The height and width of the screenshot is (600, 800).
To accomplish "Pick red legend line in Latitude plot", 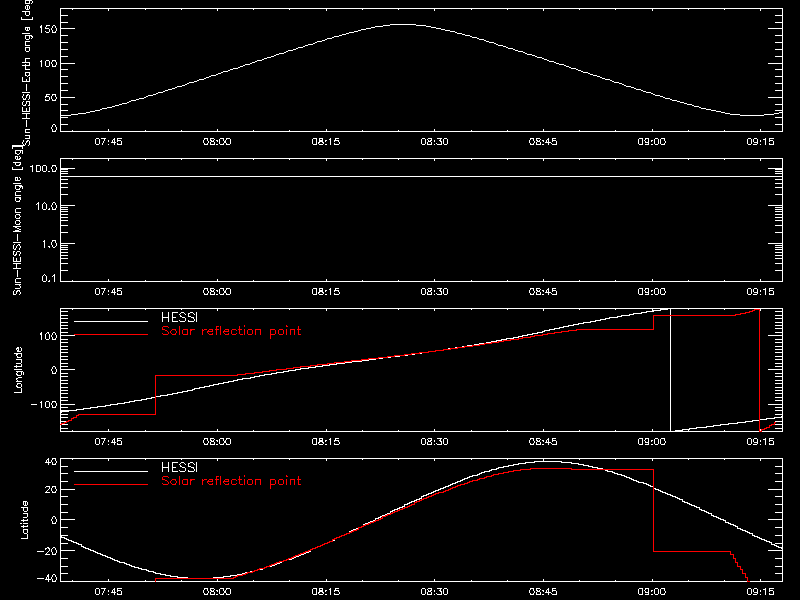I will pos(111,484).
